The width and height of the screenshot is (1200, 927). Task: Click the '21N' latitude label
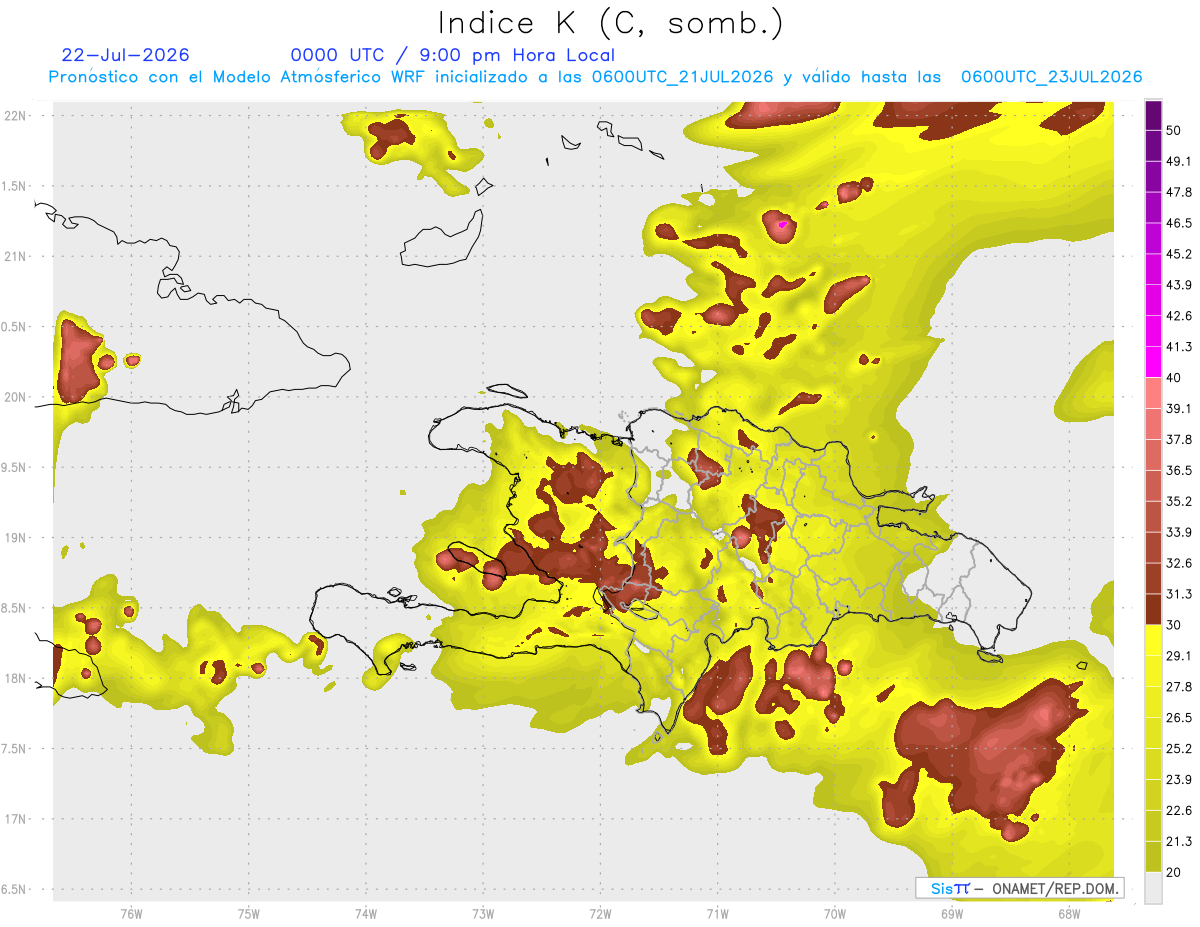tap(16, 256)
